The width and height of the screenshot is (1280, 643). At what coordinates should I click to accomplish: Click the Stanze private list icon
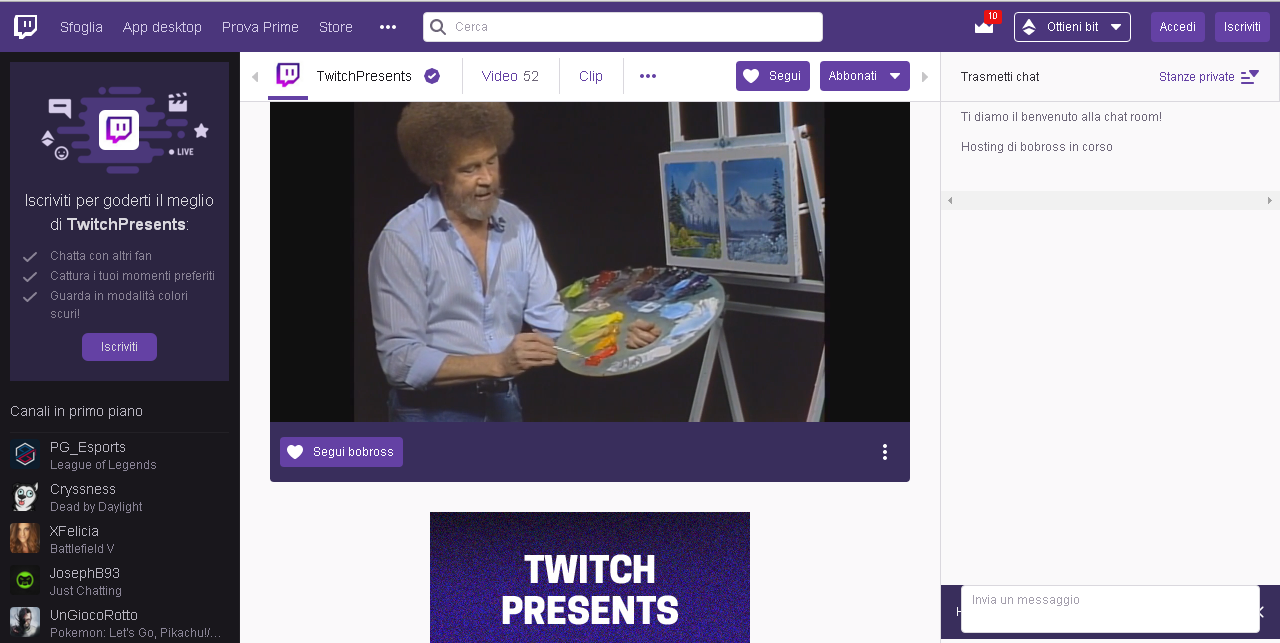pyautogui.click(x=1250, y=77)
